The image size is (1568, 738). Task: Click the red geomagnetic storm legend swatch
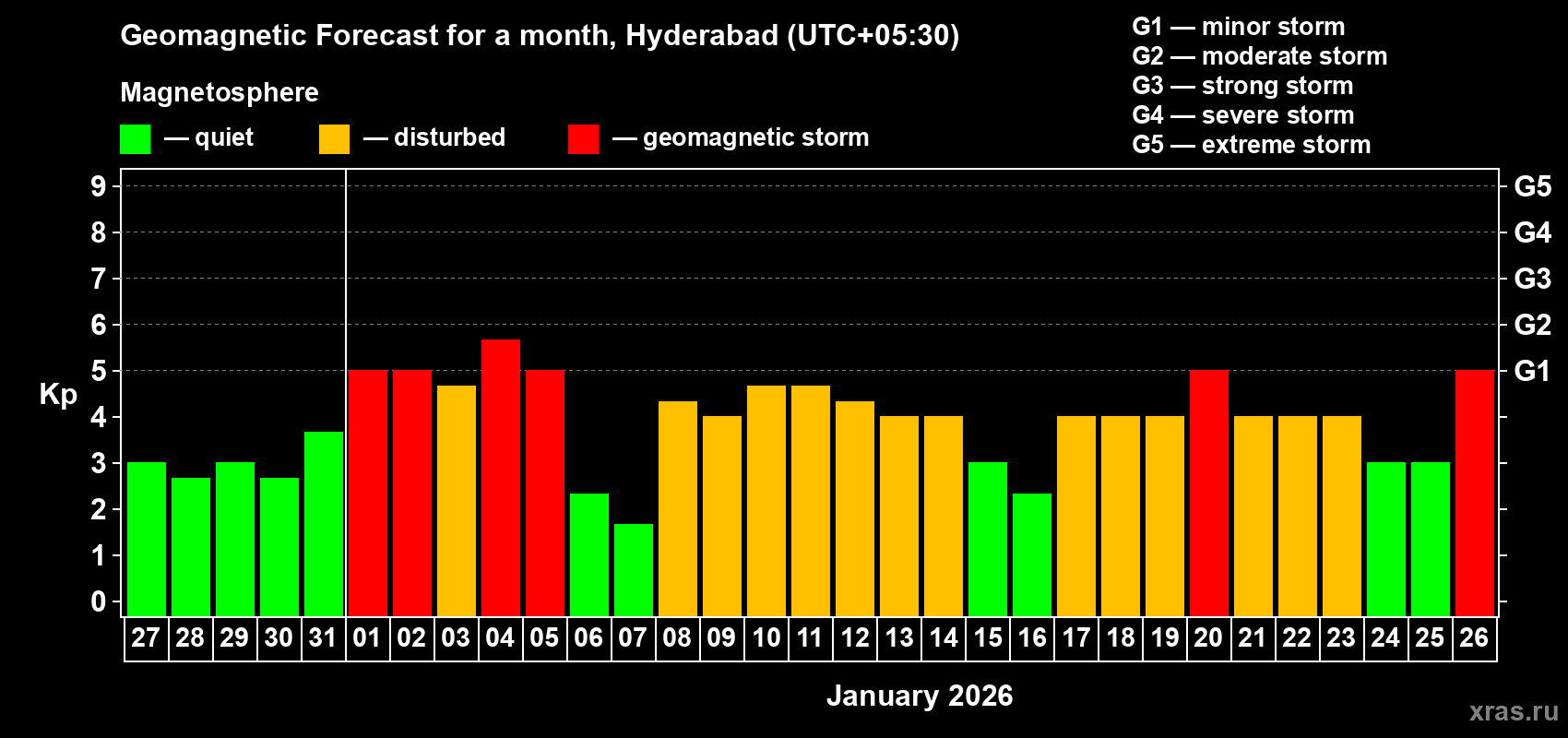[x=583, y=138]
